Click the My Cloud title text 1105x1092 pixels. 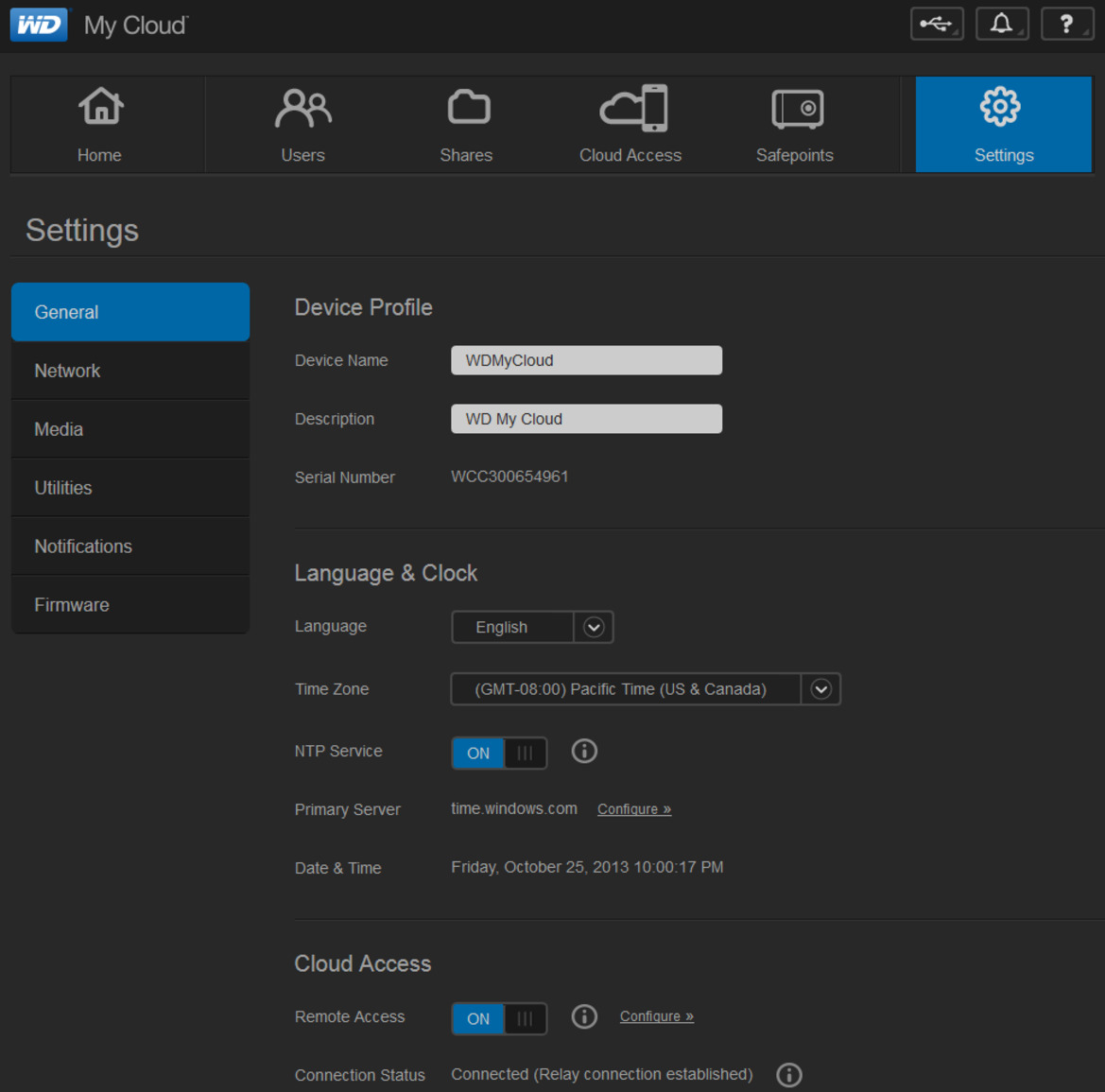pyautogui.click(x=136, y=26)
